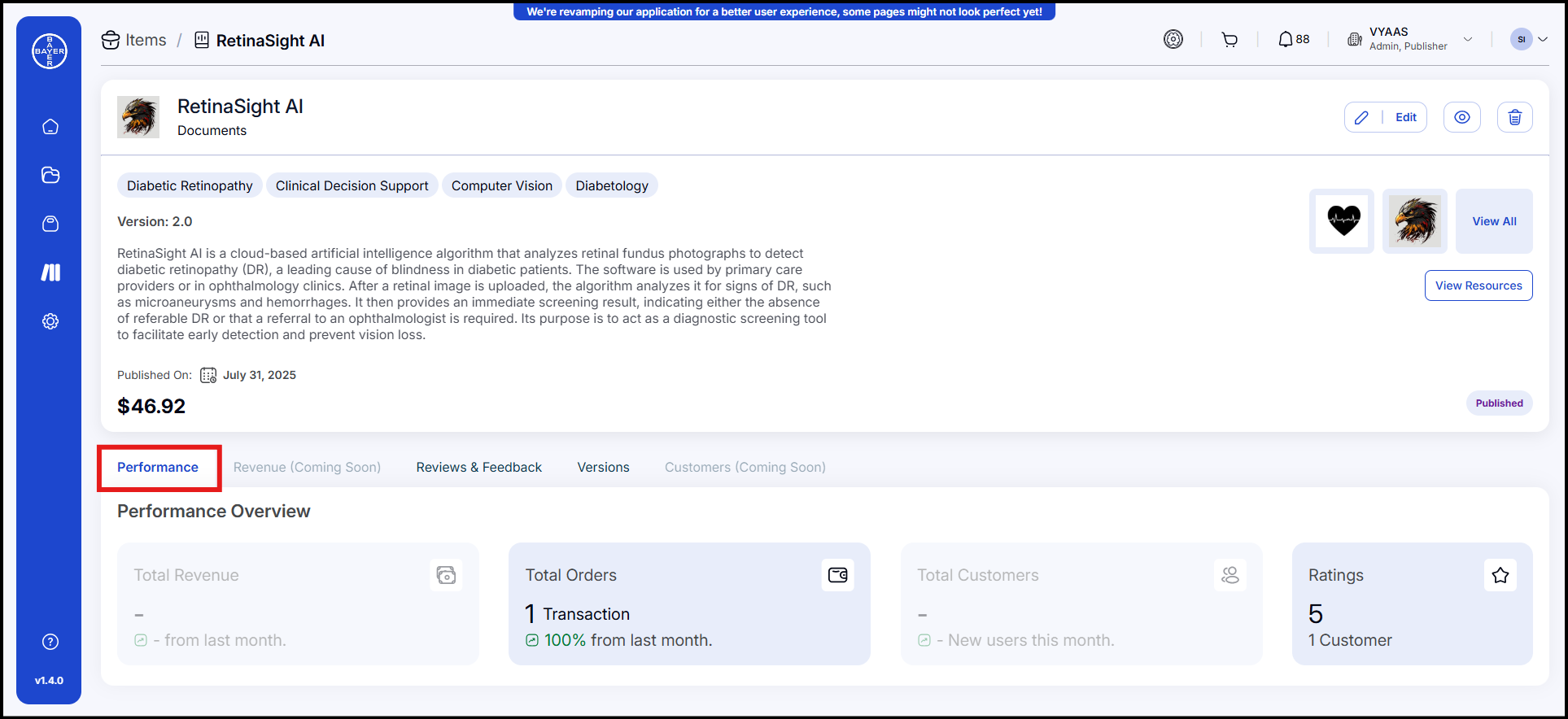The image size is (1568, 719).
Task: Click the revamping application banner notice
Action: [x=784, y=11]
